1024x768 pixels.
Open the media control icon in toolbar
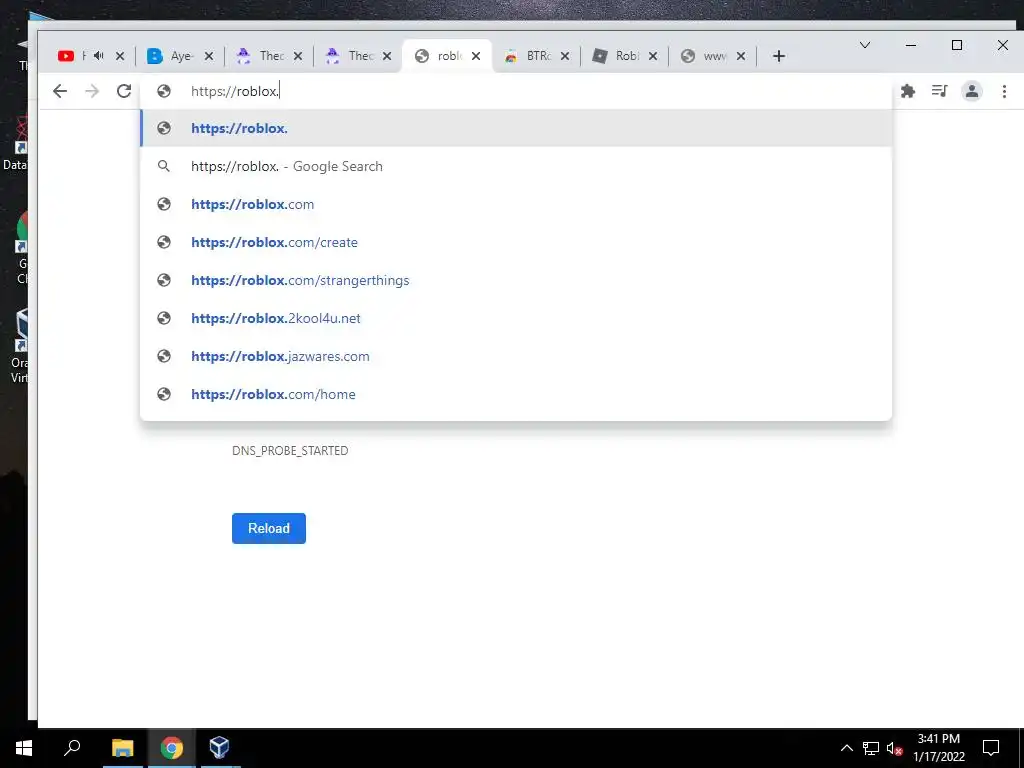click(x=940, y=91)
